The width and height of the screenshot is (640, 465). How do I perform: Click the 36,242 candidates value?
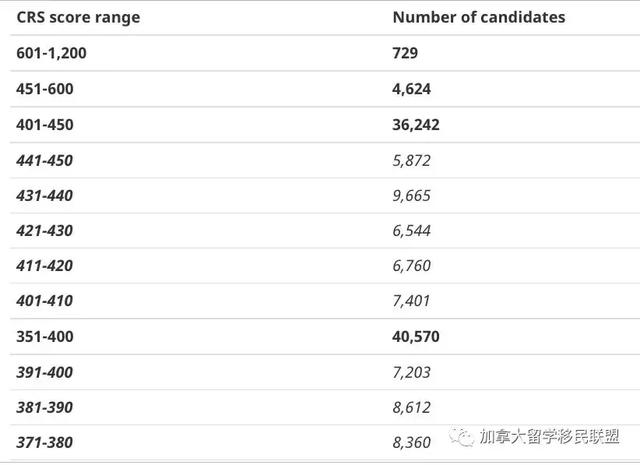point(416,125)
